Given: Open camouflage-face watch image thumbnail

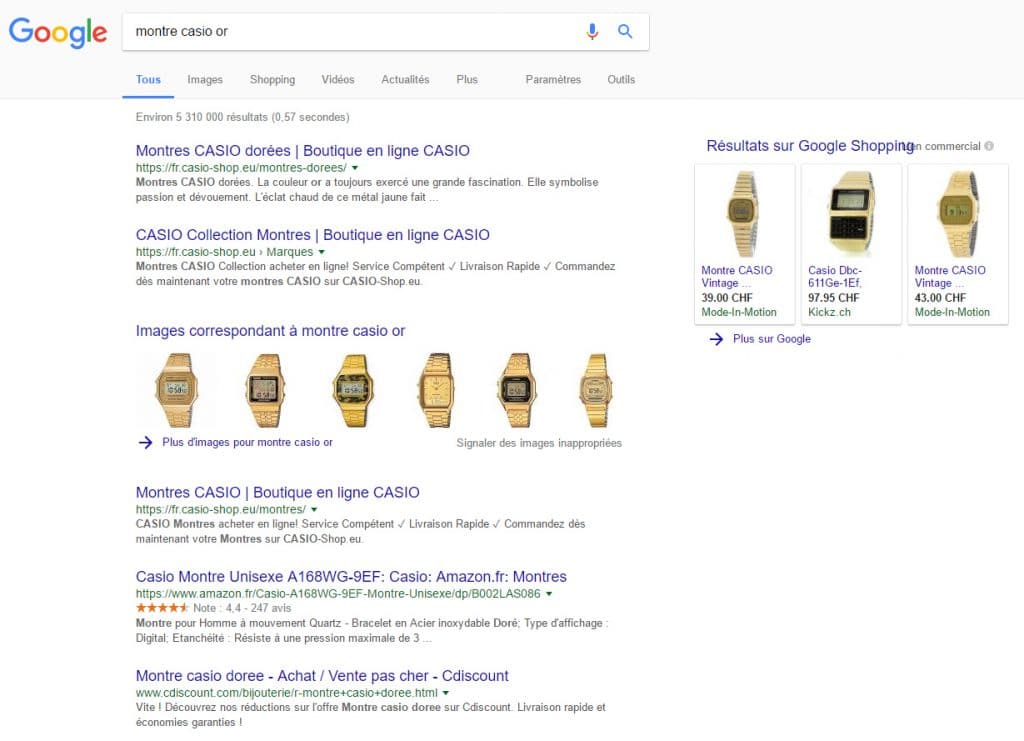Looking at the screenshot, I should [x=353, y=390].
